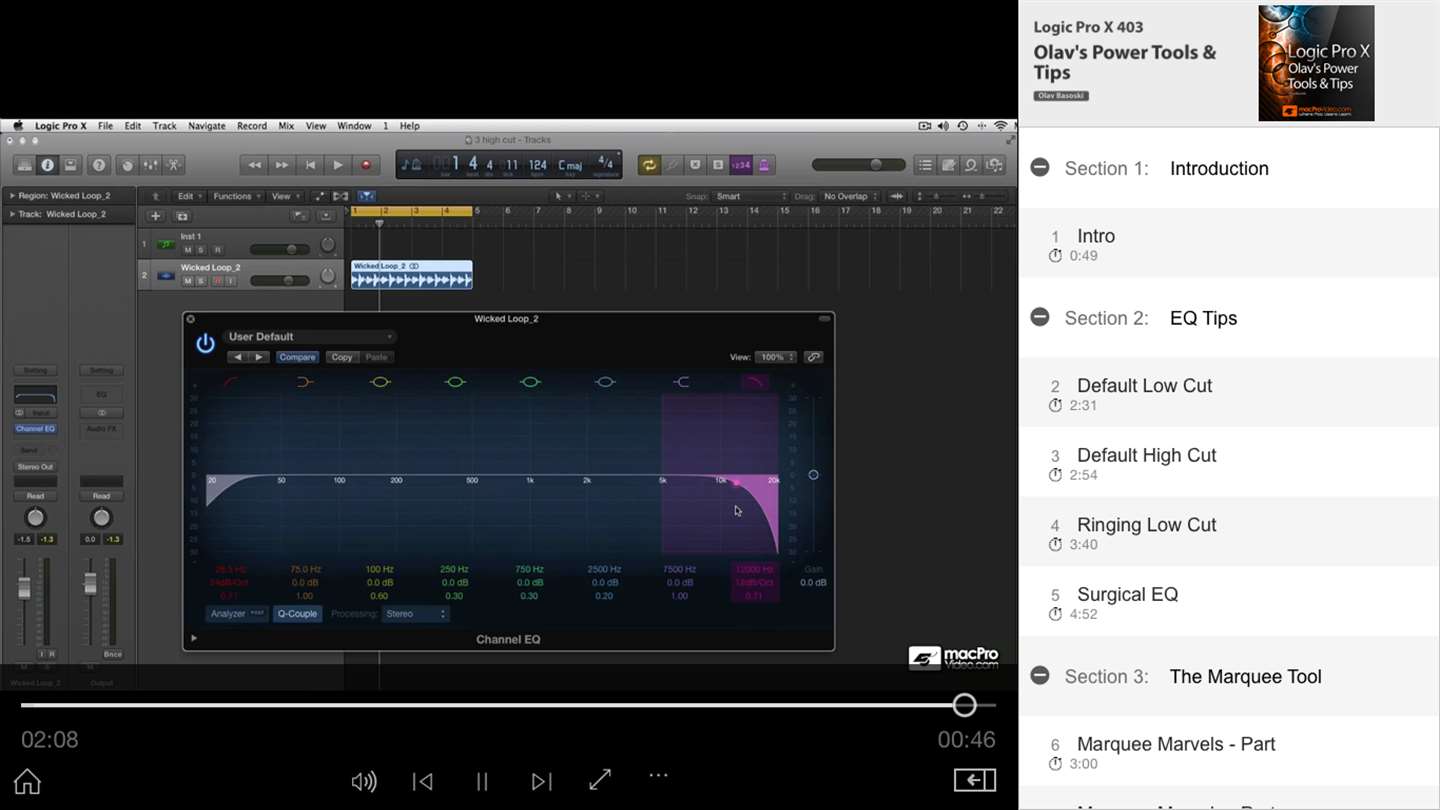Open the Intro lesson

click(1229, 244)
